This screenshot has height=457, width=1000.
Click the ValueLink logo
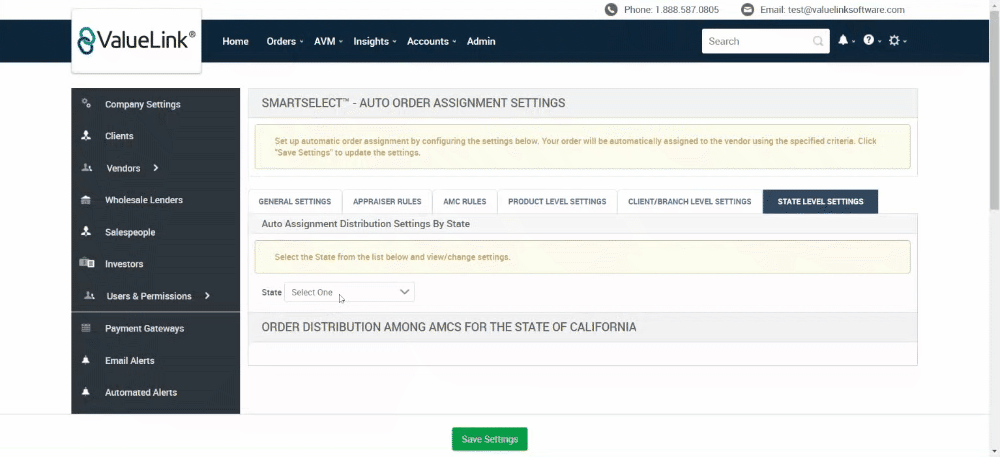(x=136, y=41)
